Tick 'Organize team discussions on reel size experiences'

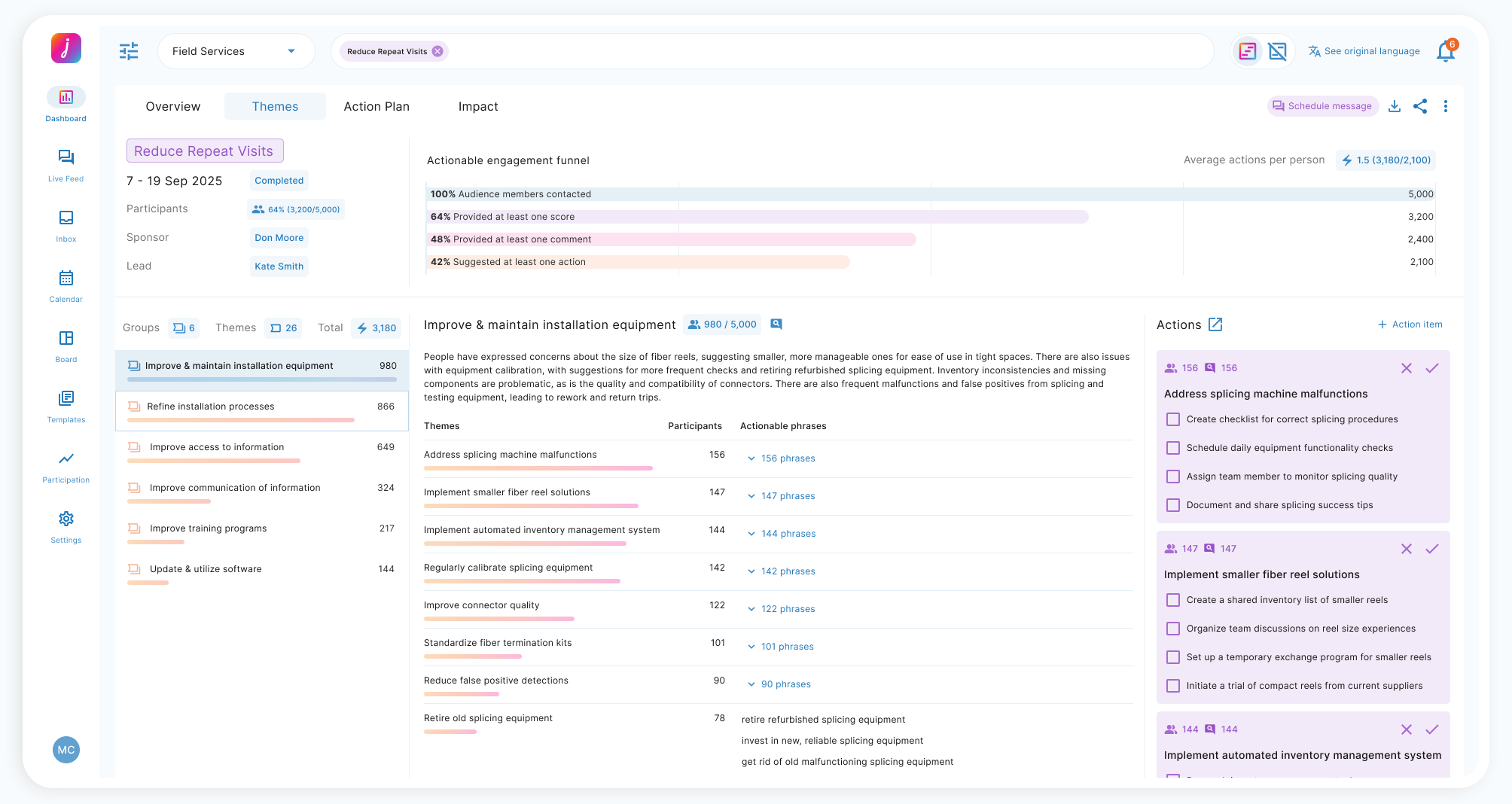(x=1172, y=629)
